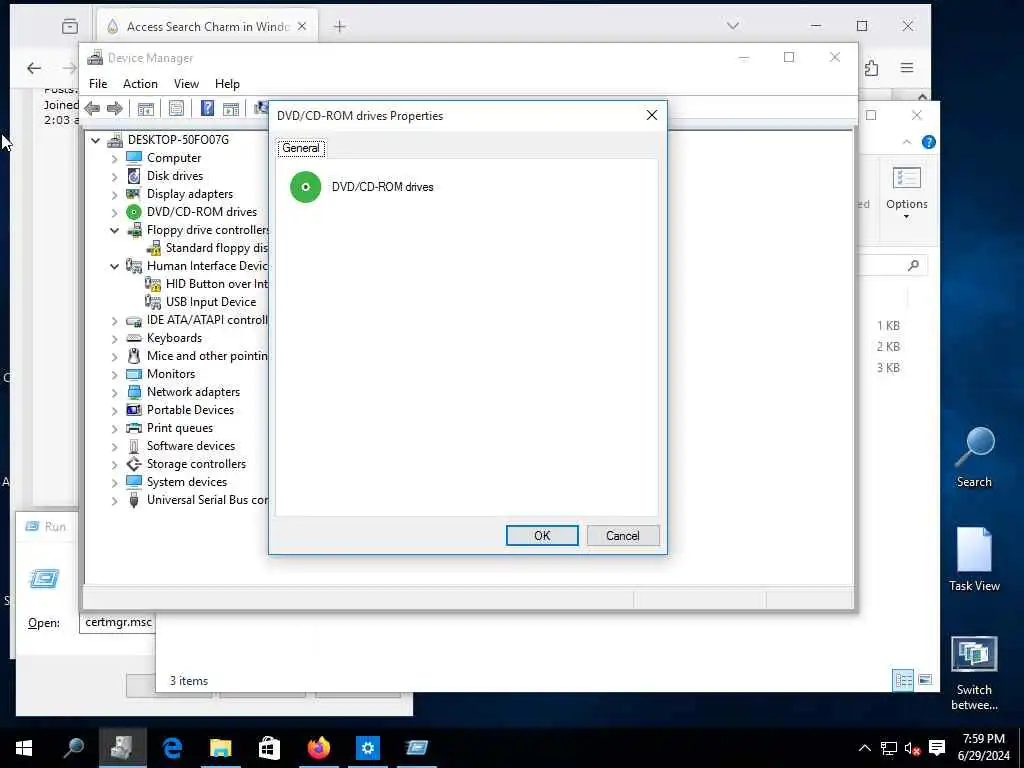Click the Forward arrow in Device Manager toolbar
The image size is (1024, 768).
tap(115, 108)
